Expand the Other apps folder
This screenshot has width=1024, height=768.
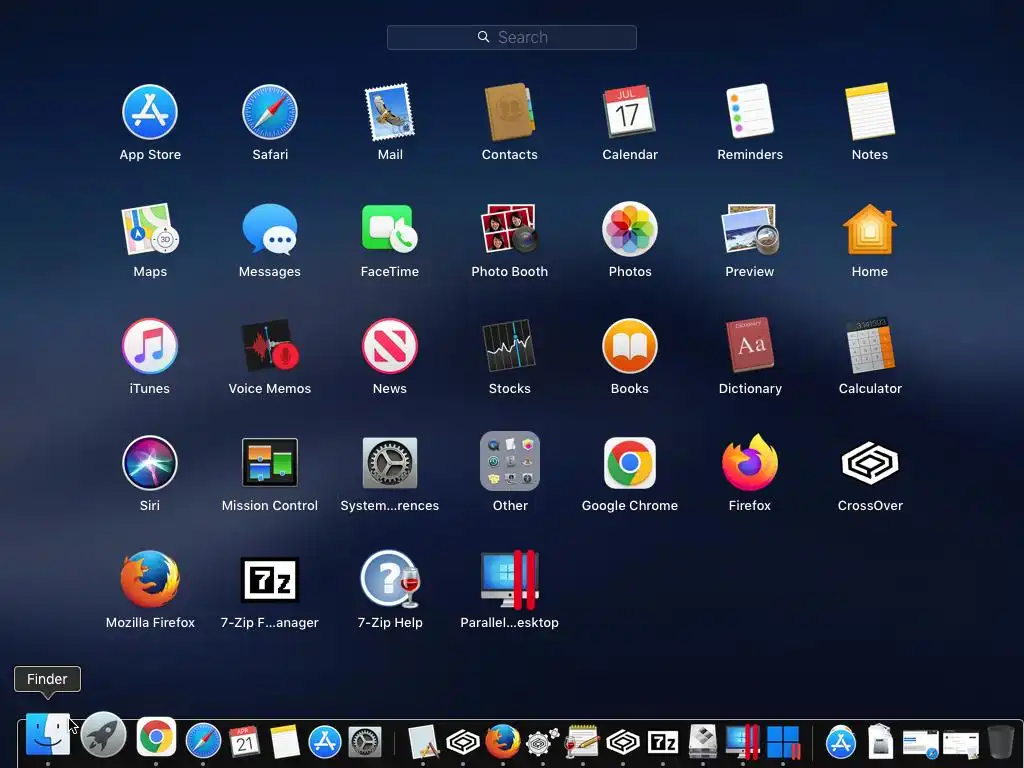tap(509, 461)
